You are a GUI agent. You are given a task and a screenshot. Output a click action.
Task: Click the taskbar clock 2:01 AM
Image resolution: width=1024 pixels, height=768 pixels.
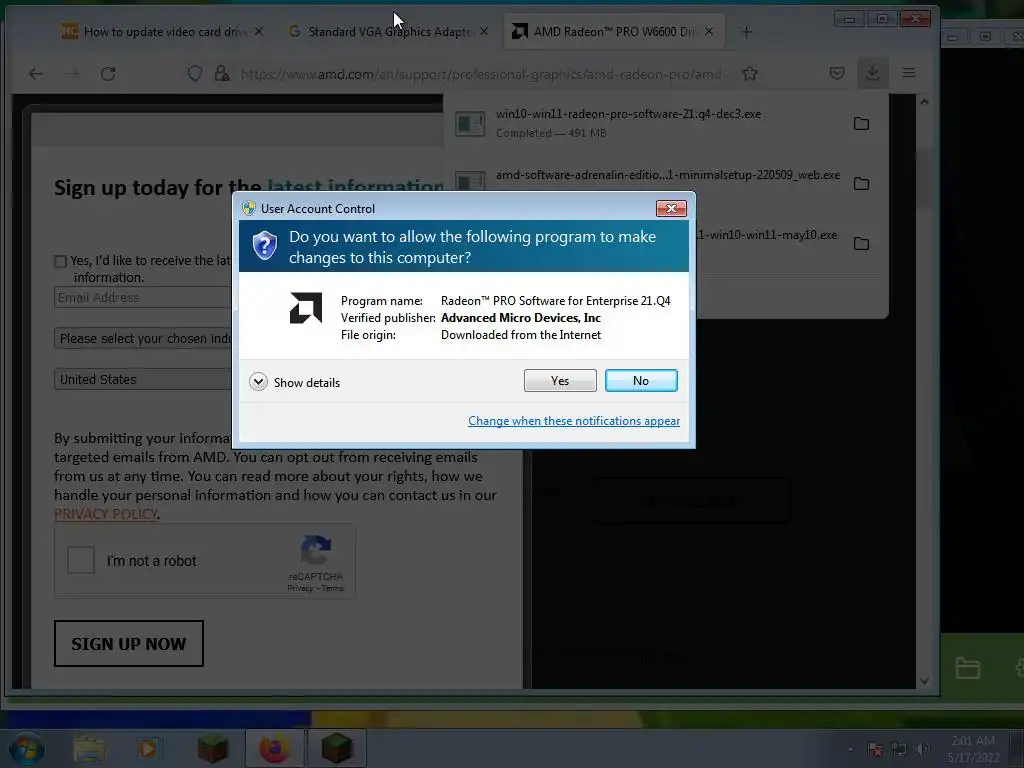973,748
